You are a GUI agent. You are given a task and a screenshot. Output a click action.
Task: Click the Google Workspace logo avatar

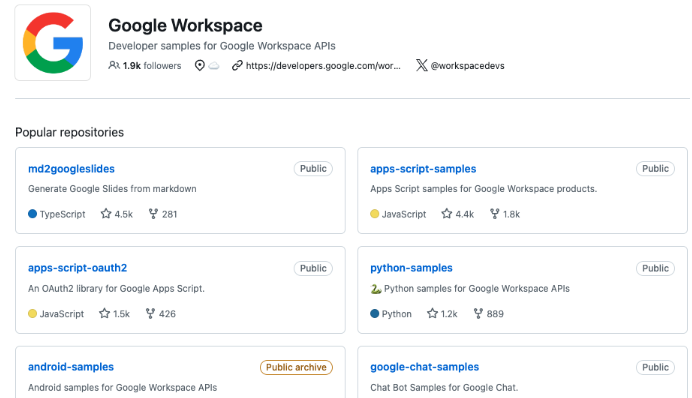click(53, 43)
